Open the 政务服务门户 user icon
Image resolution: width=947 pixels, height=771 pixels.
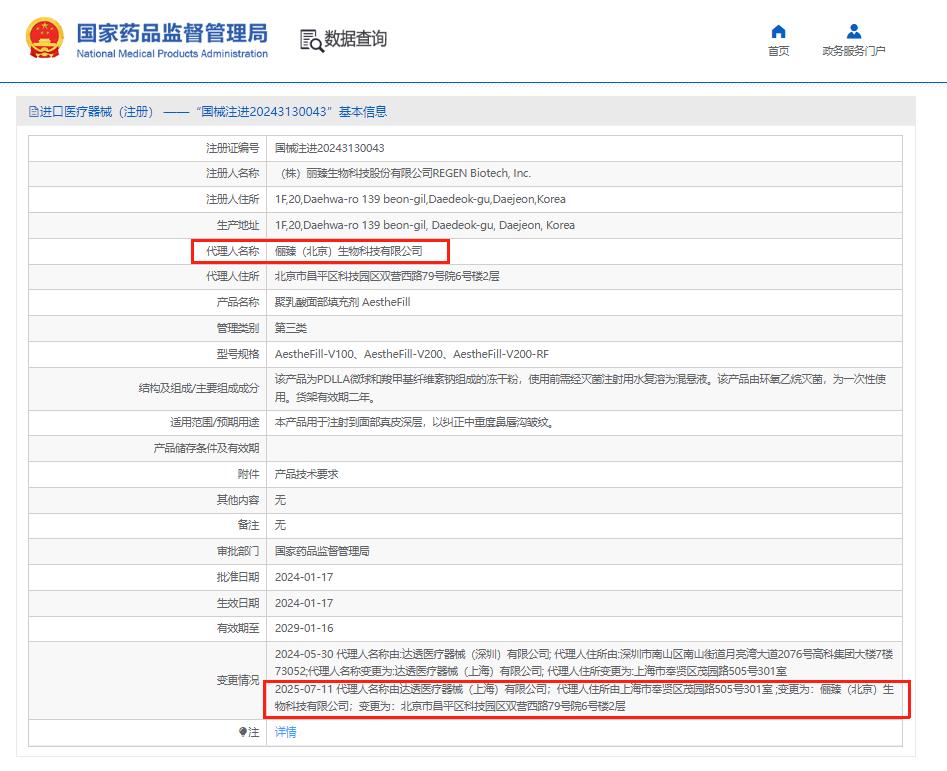tap(853, 31)
